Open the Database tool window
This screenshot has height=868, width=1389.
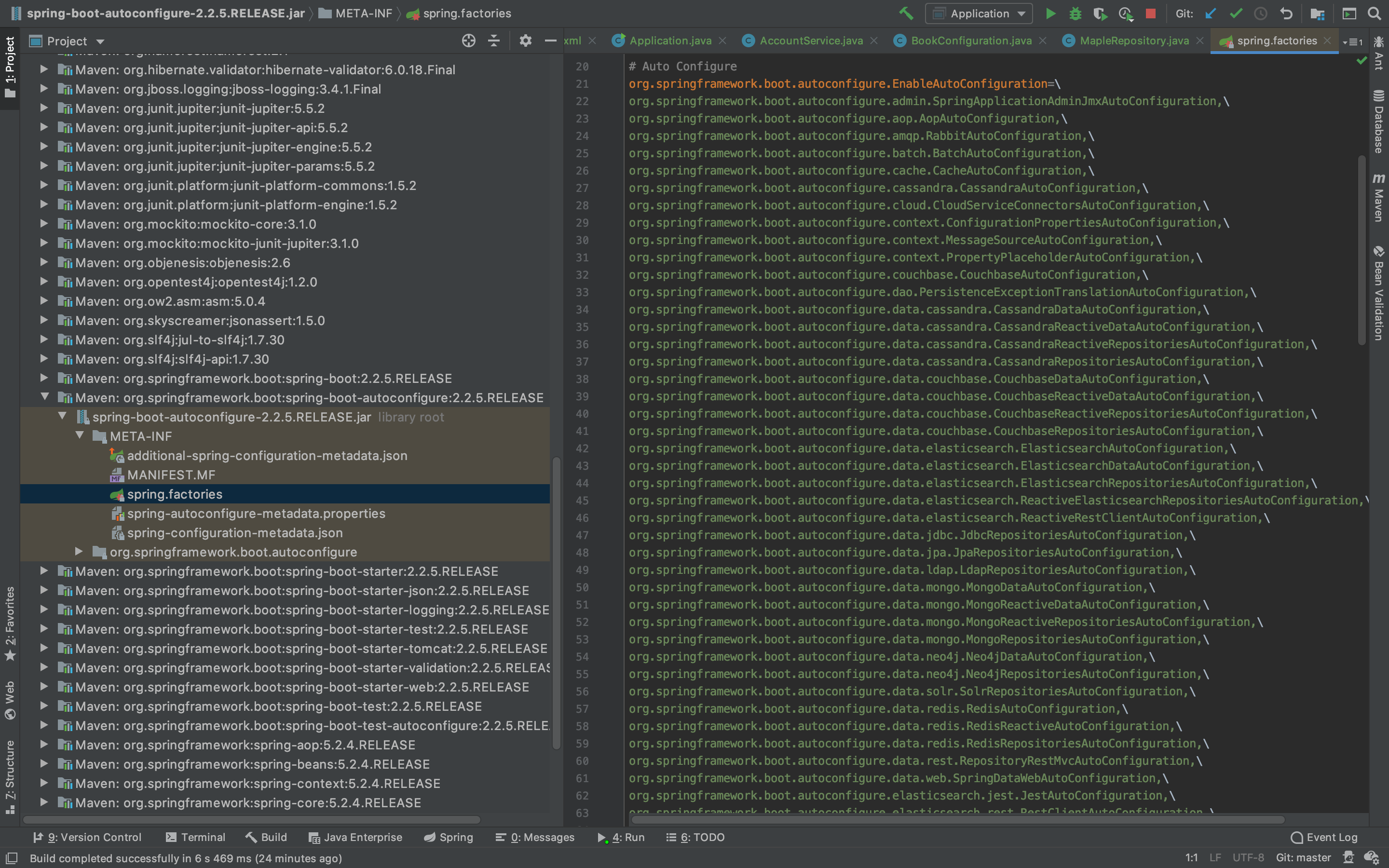[1379, 122]
